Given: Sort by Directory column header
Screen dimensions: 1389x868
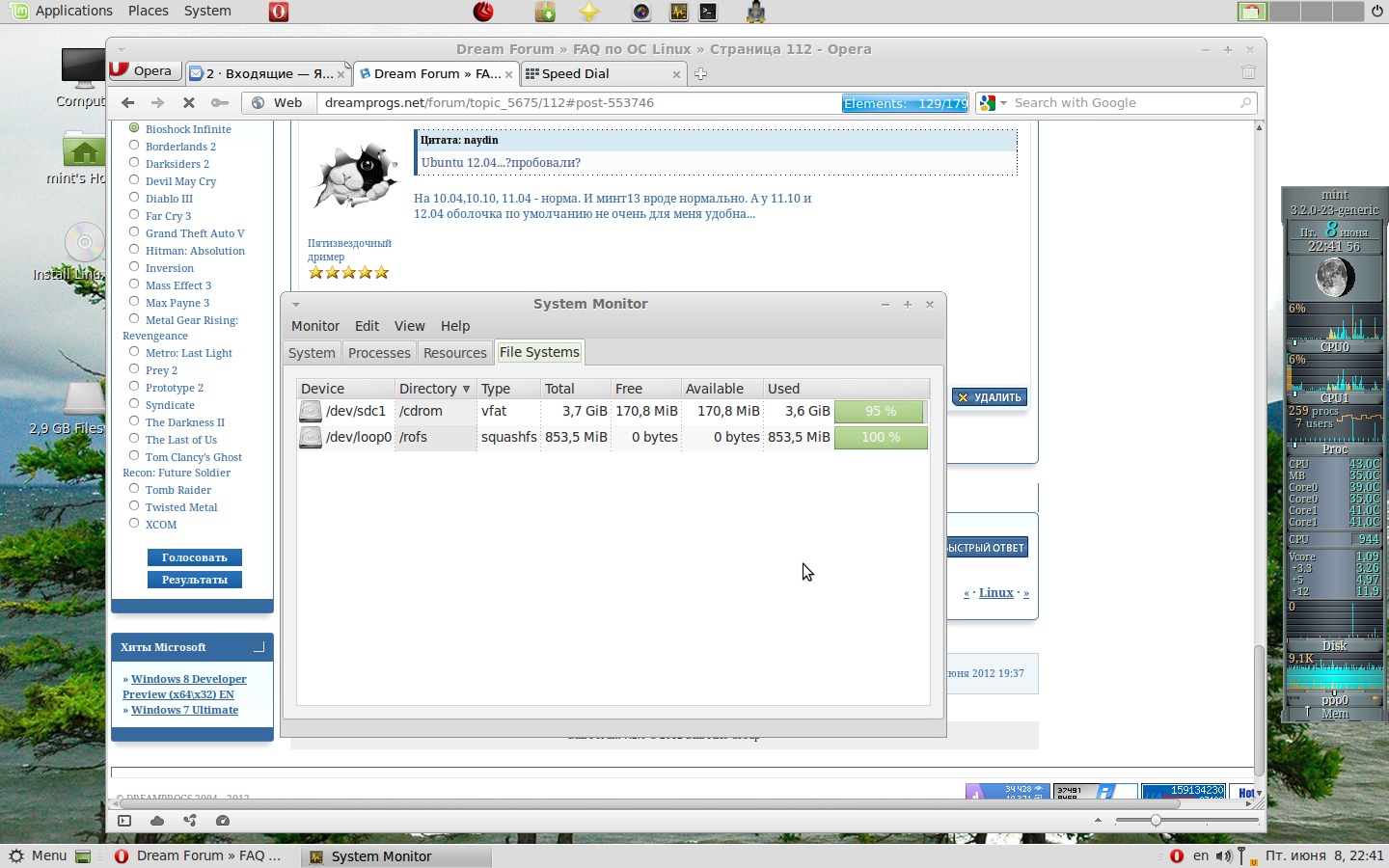Looking at the screenshot, I should pos(435,389).
